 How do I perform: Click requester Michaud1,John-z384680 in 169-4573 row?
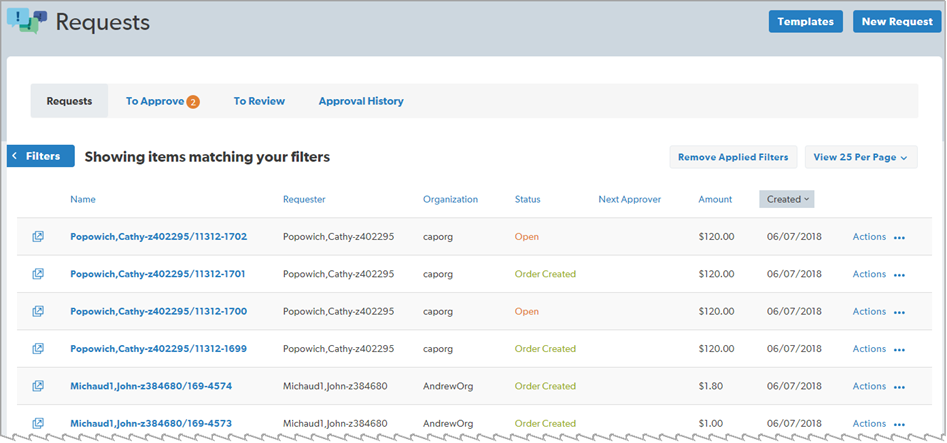point(335,424)
